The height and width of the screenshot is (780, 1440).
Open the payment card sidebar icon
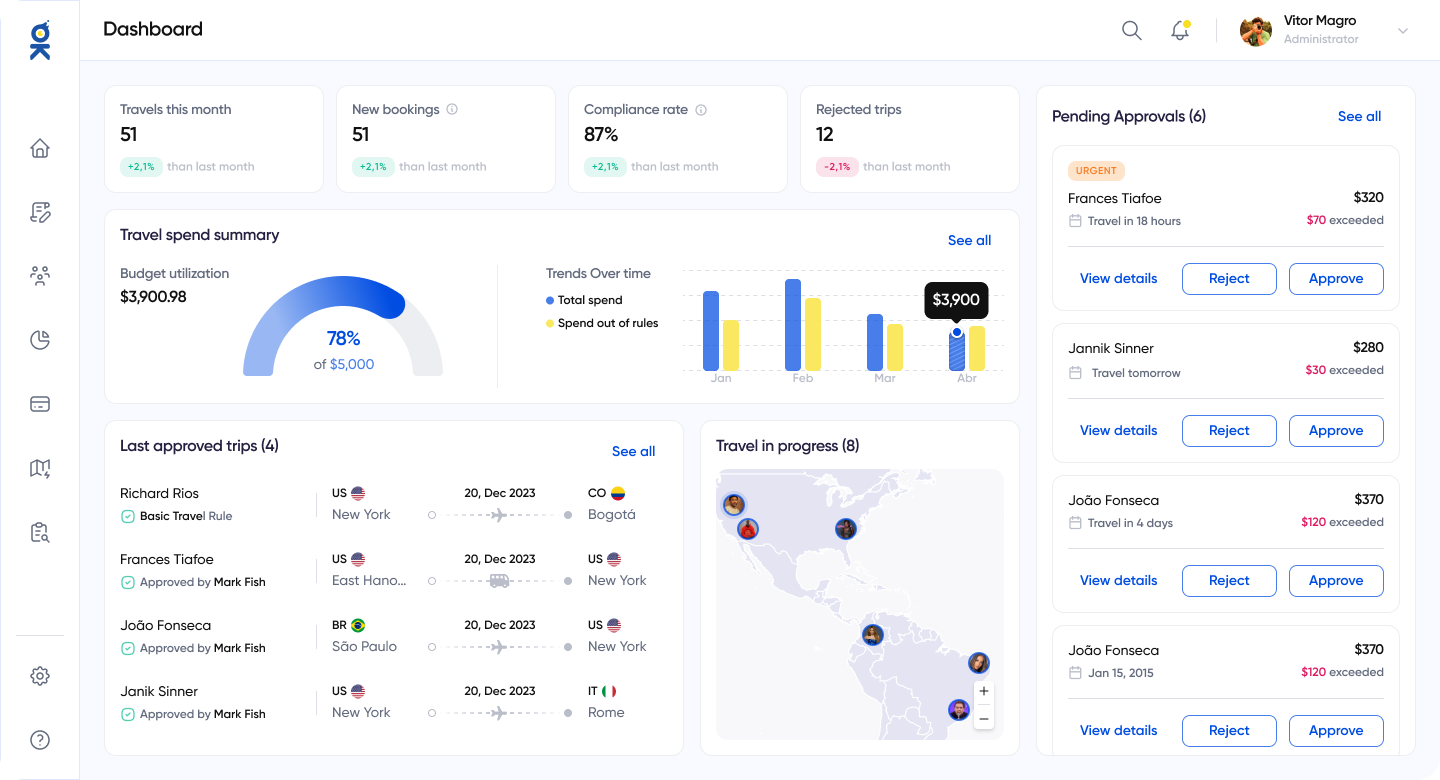tap(40, 404)
